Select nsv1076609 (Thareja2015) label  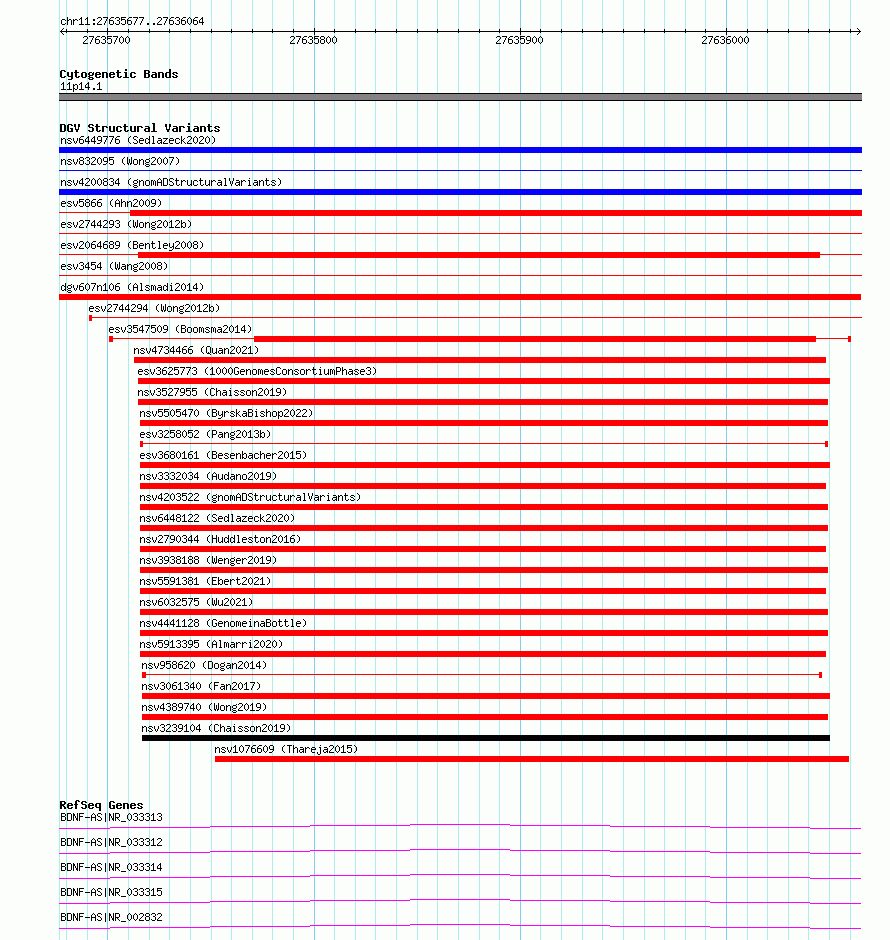(x=286, y=749)
